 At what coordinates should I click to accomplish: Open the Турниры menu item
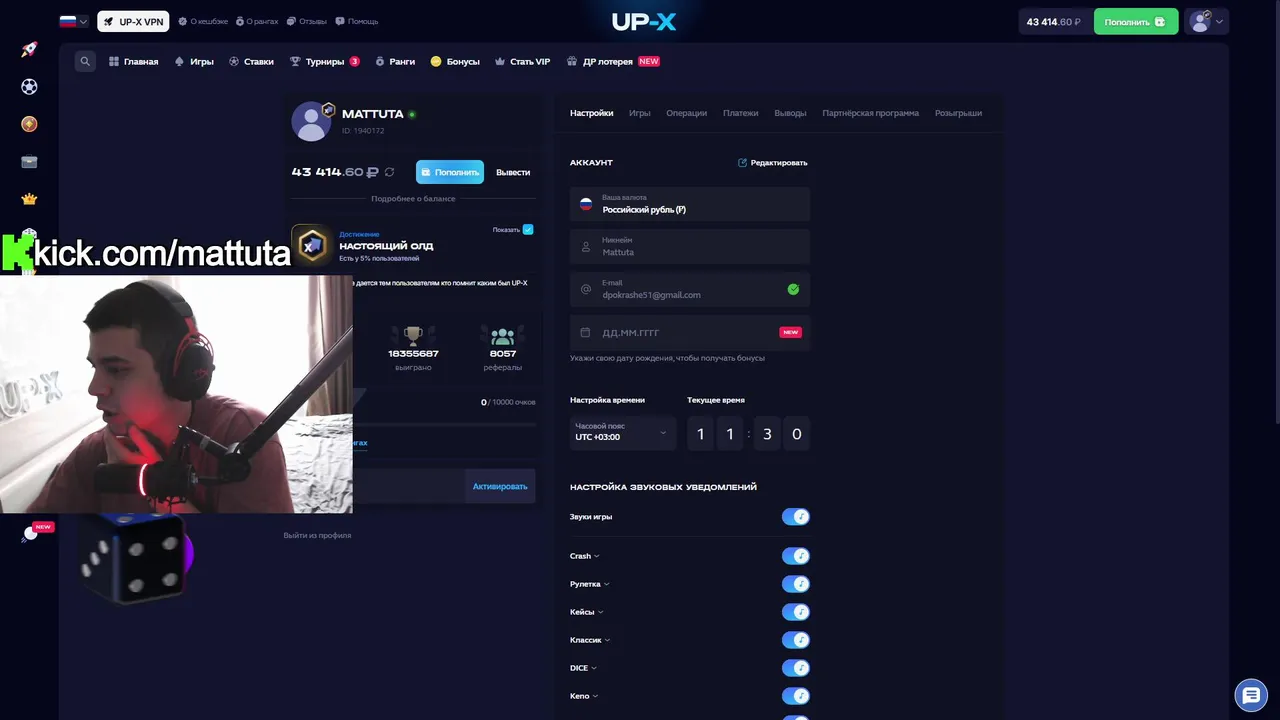pyautogui.click(x=324, y=61)
